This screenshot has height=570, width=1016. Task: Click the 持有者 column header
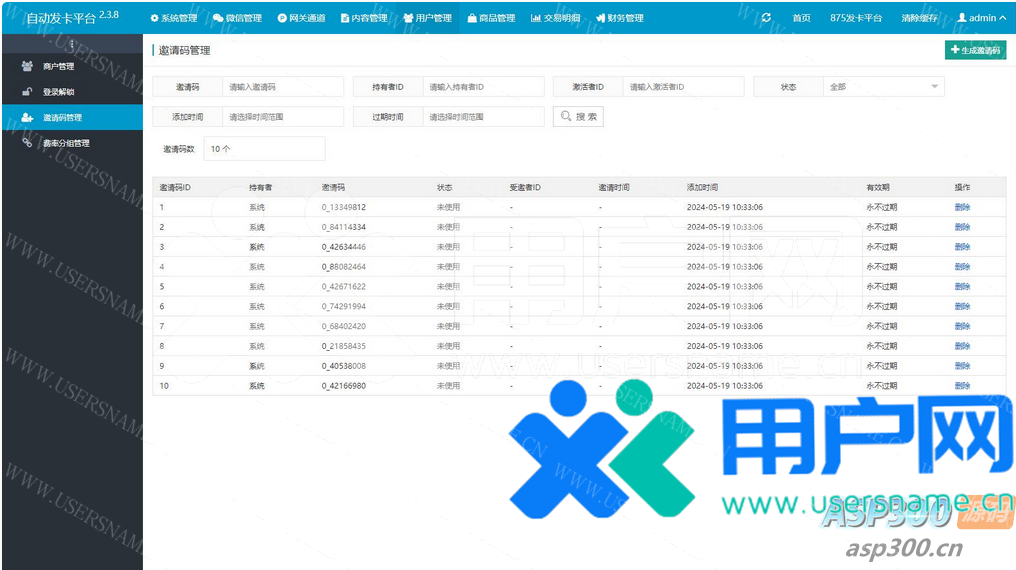260,187
